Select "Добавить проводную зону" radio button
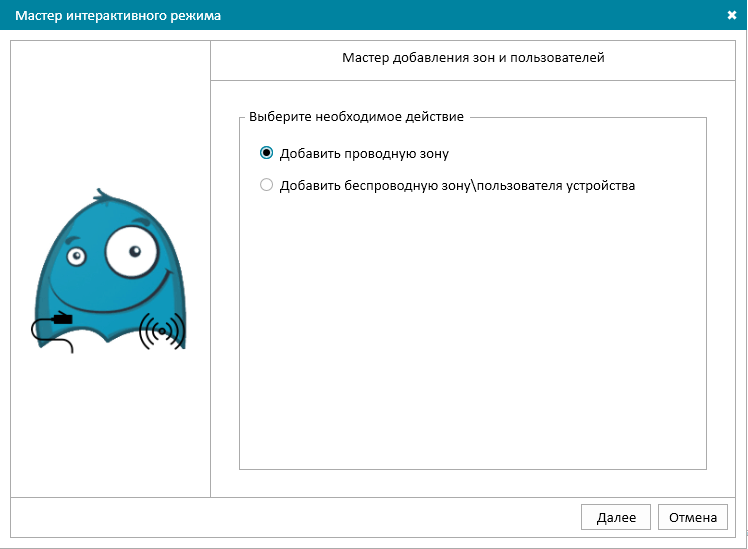748x549 pixels. tap(266, 153)
